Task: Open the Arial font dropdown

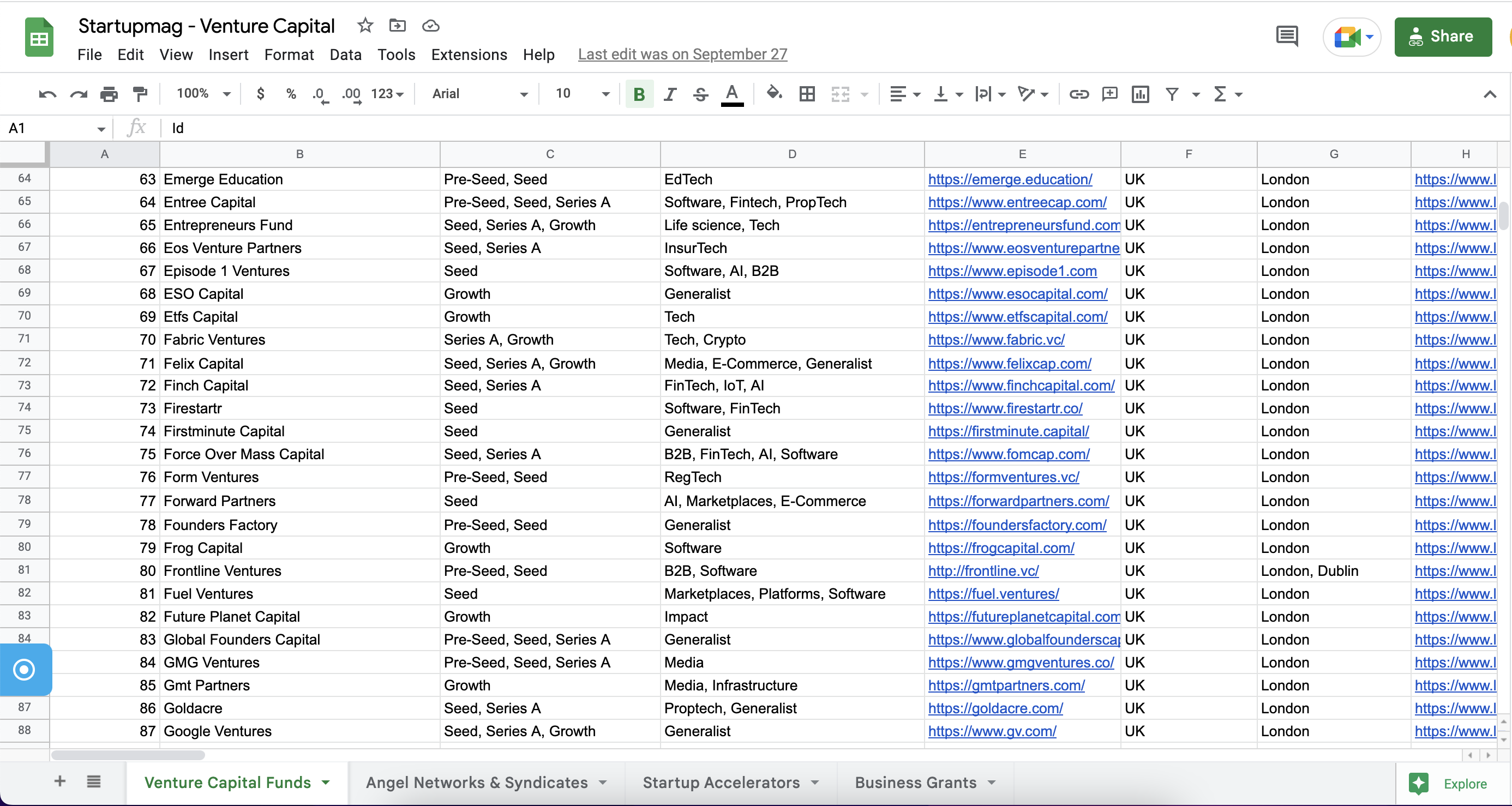Action: [x=479, y=94]
